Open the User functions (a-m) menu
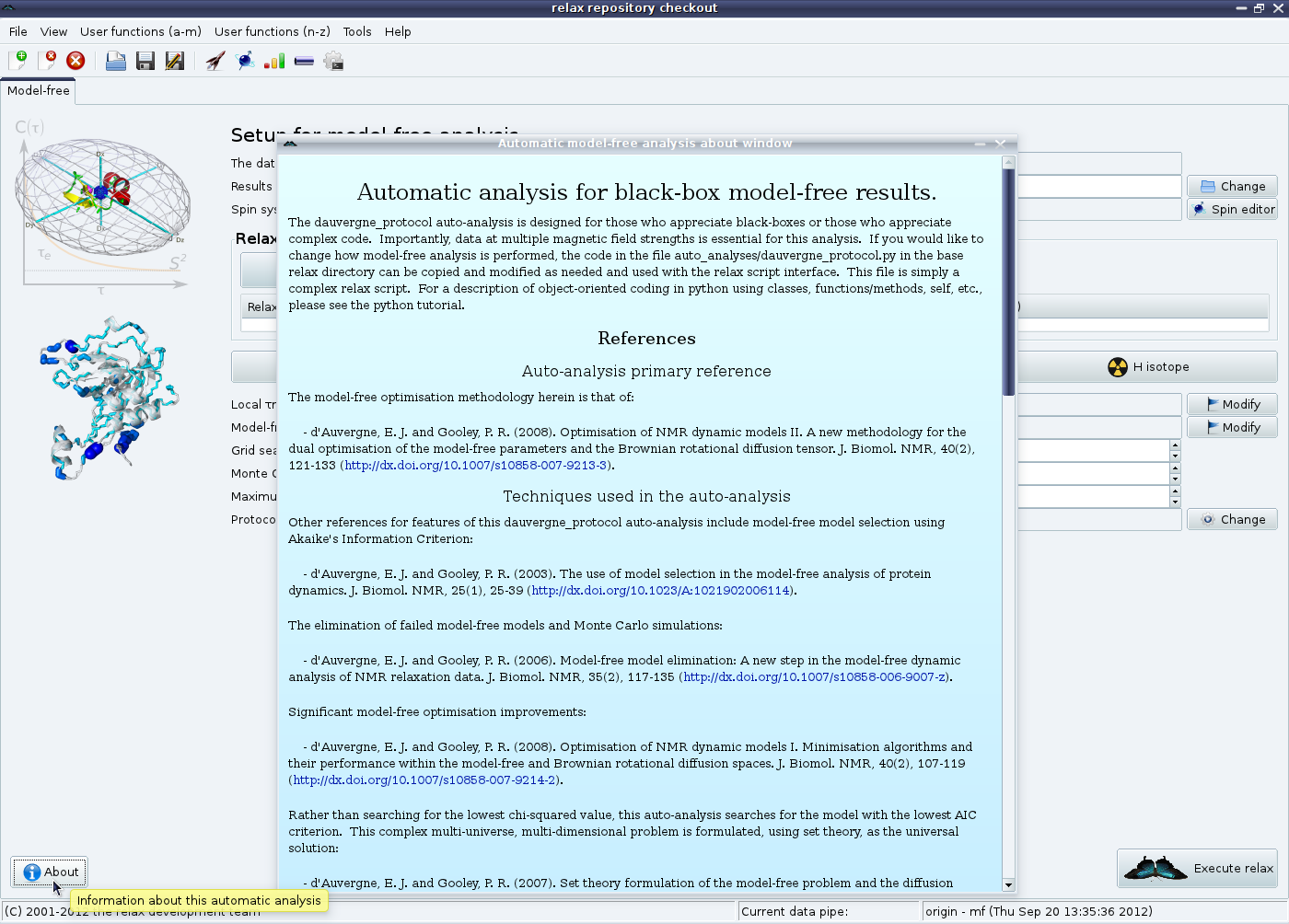The image size is (1289, 924). pyautogui.click(x=140, y=31)
